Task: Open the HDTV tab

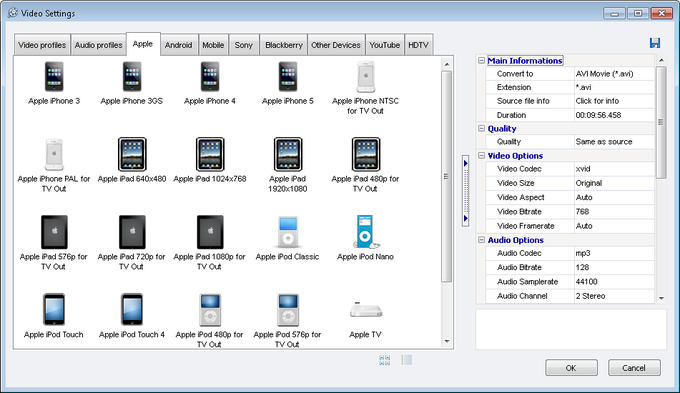Action: [x=418, y=45]
